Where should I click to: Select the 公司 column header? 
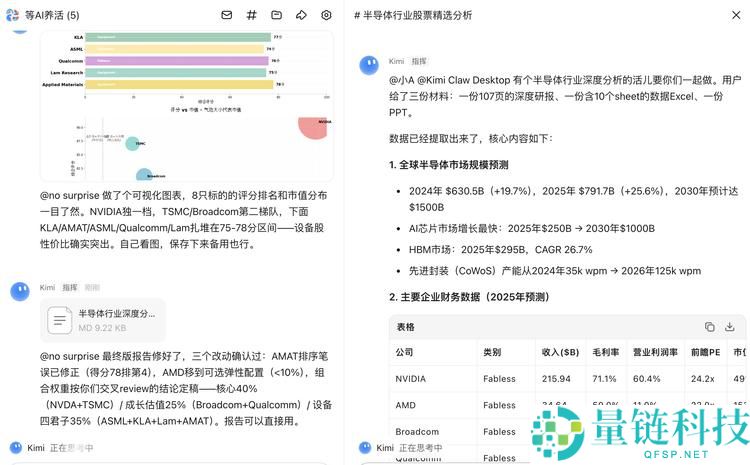(x=404, y=352)
